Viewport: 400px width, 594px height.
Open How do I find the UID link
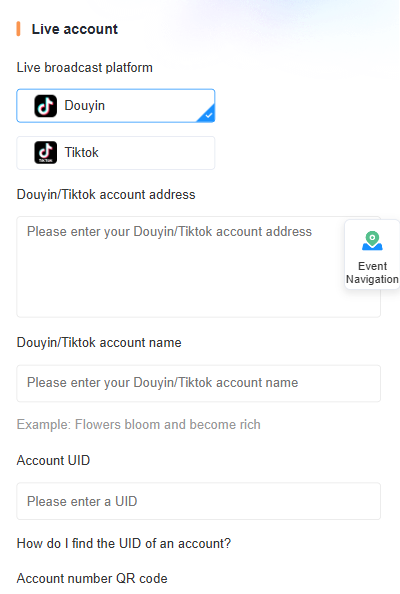click(x=123, y=543)
